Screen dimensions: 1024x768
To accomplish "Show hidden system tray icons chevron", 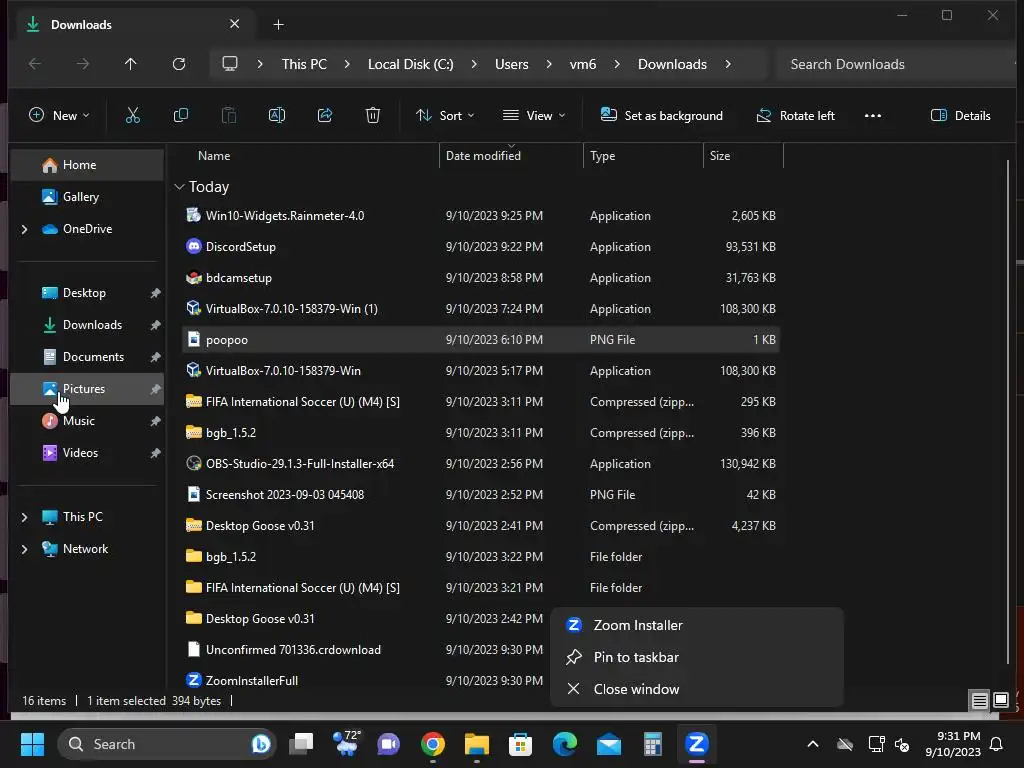I will pos(813,744).
